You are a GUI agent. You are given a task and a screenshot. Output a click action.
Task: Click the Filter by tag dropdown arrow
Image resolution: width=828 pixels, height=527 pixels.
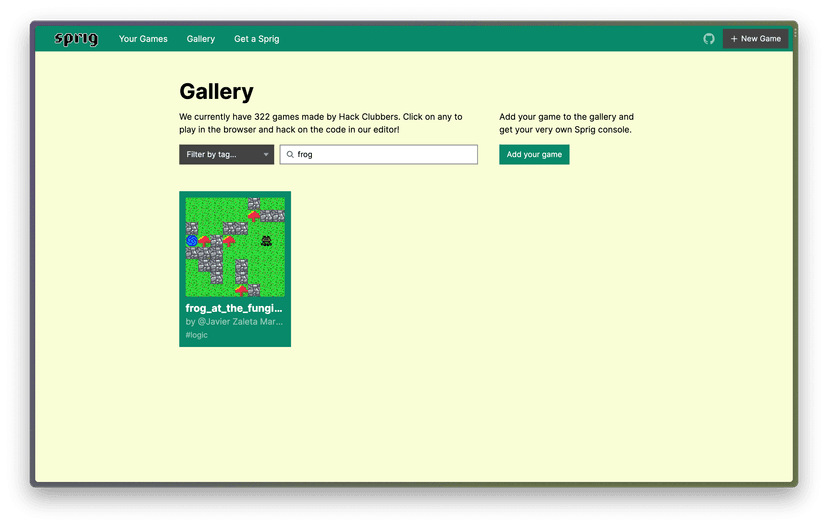coord(266,155)
